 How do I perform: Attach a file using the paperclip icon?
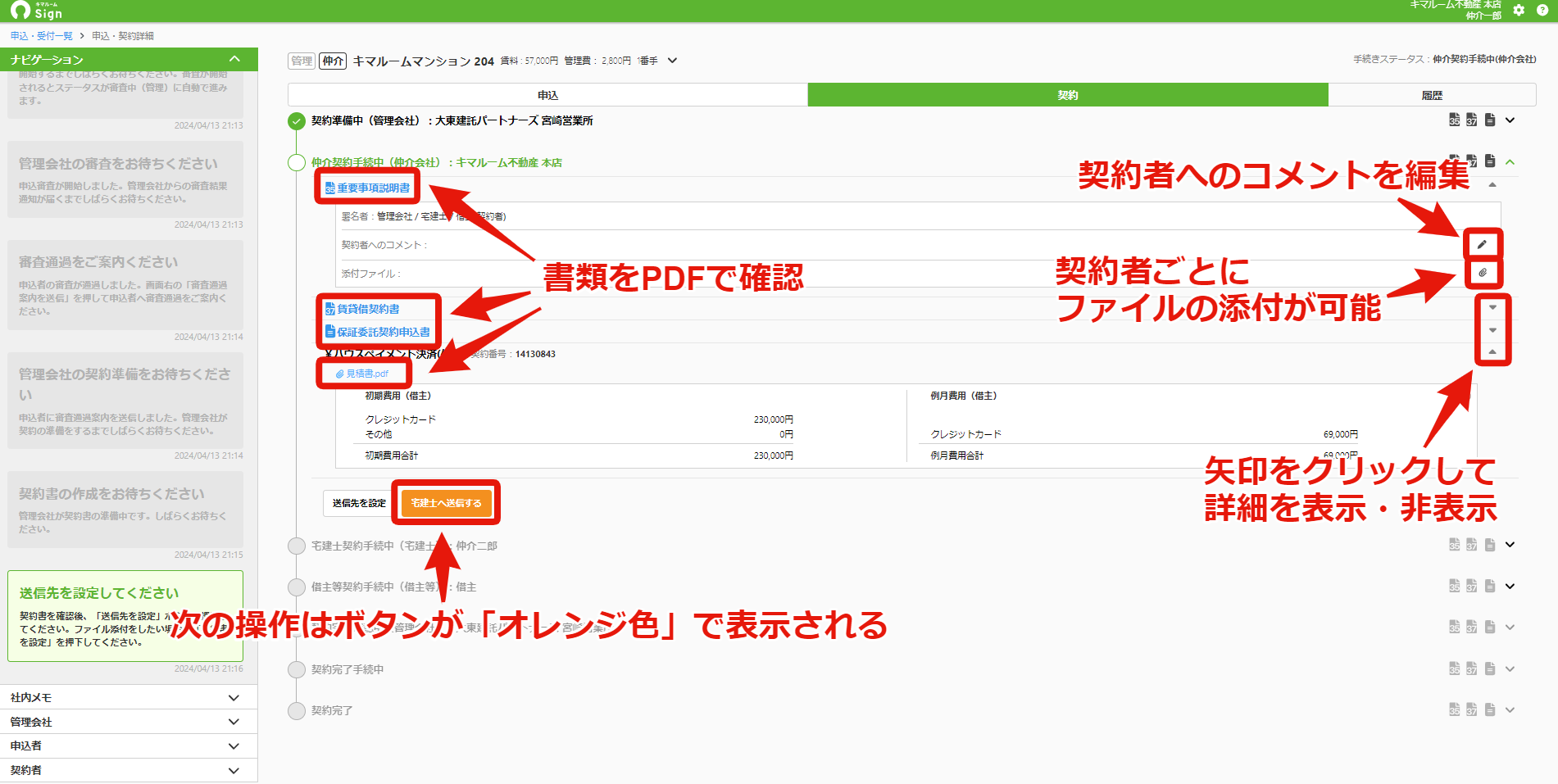1483,272
